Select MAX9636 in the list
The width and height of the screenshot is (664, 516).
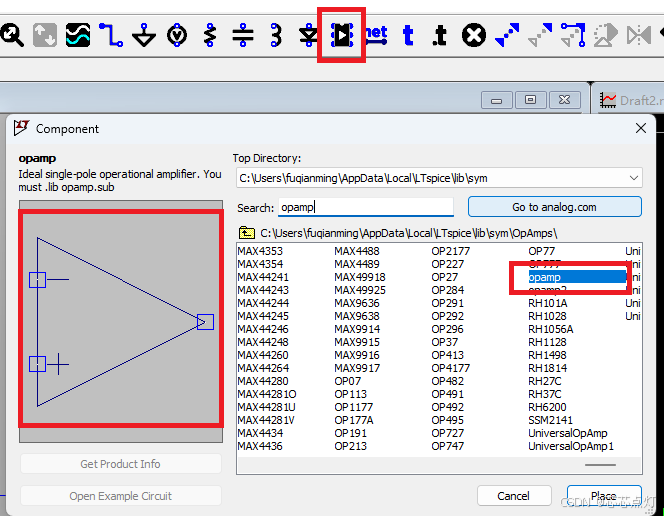click(x=357, y=303)
